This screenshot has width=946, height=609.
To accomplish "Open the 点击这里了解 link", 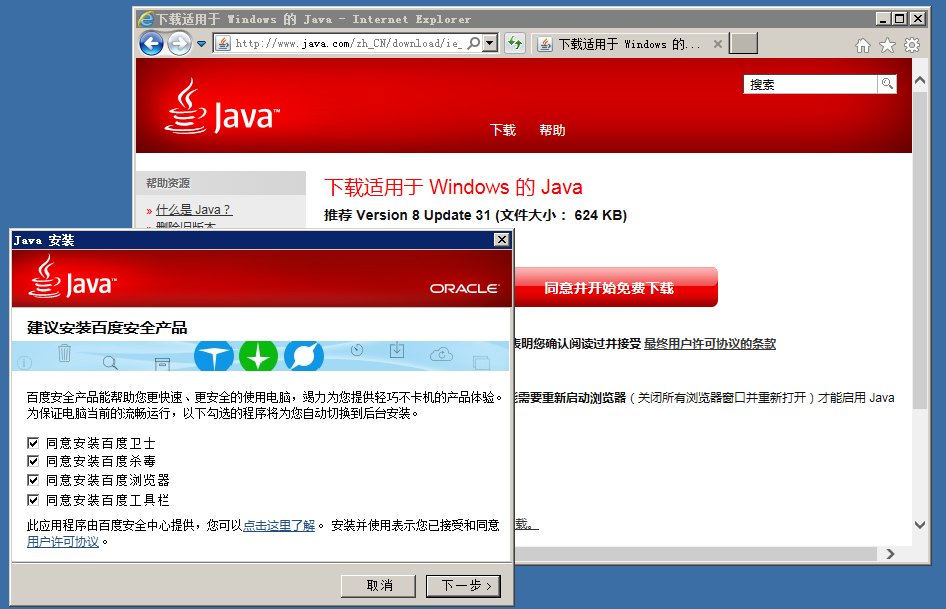I will (279, 526).
